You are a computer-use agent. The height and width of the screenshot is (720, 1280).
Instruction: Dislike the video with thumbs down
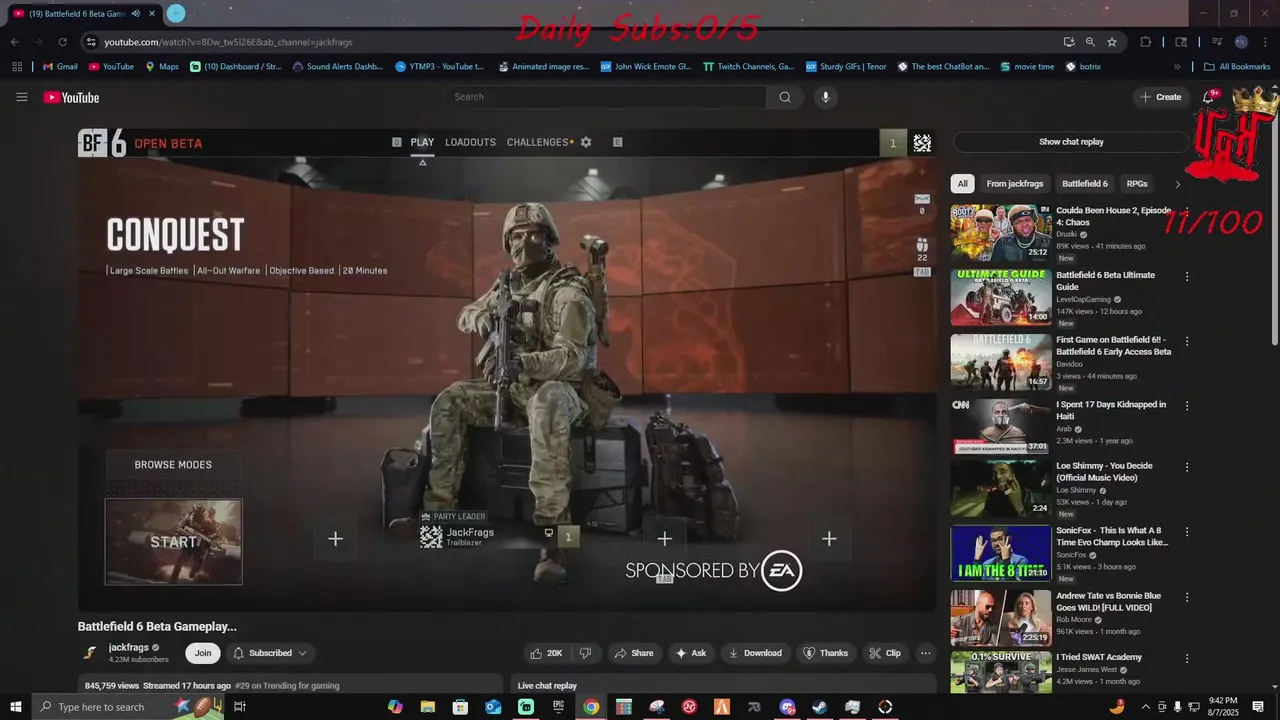pyautogui.click(x=585, y=653)
